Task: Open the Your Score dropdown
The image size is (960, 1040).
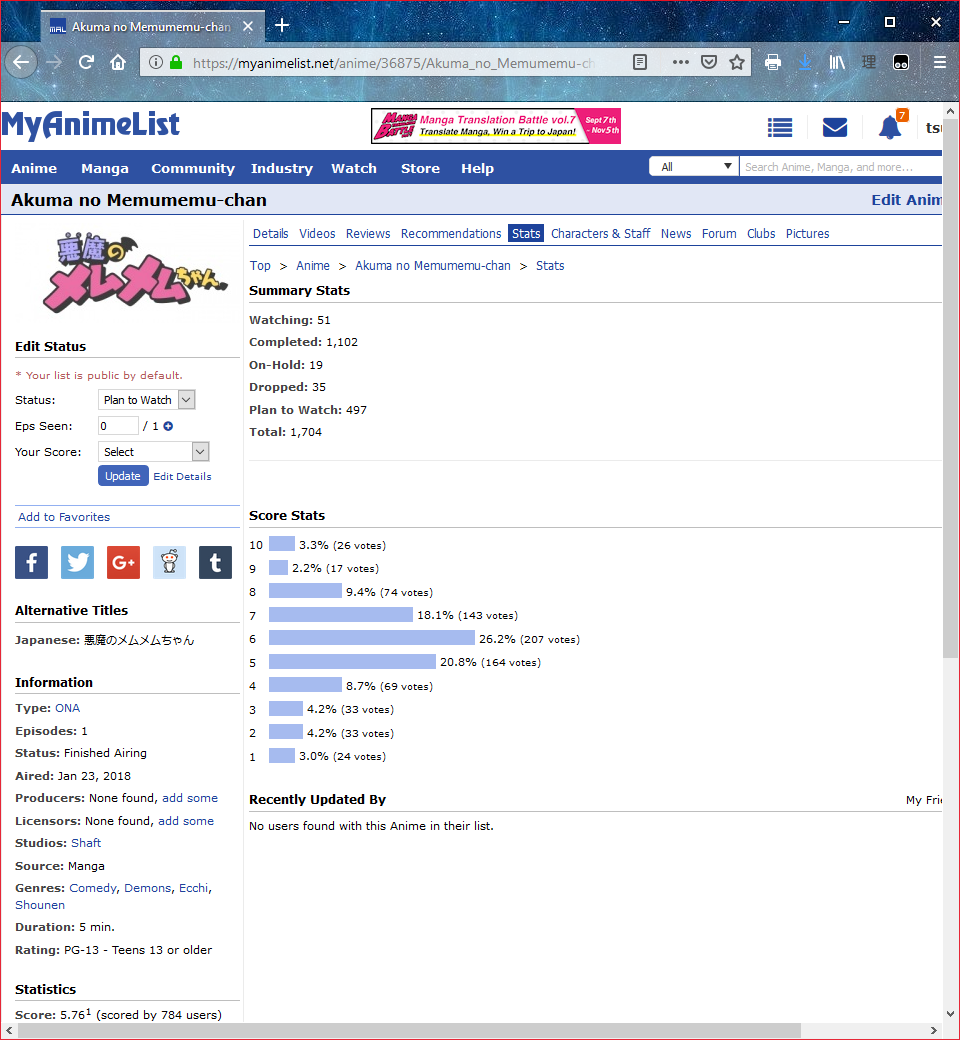Action: [x=154, y=452]
